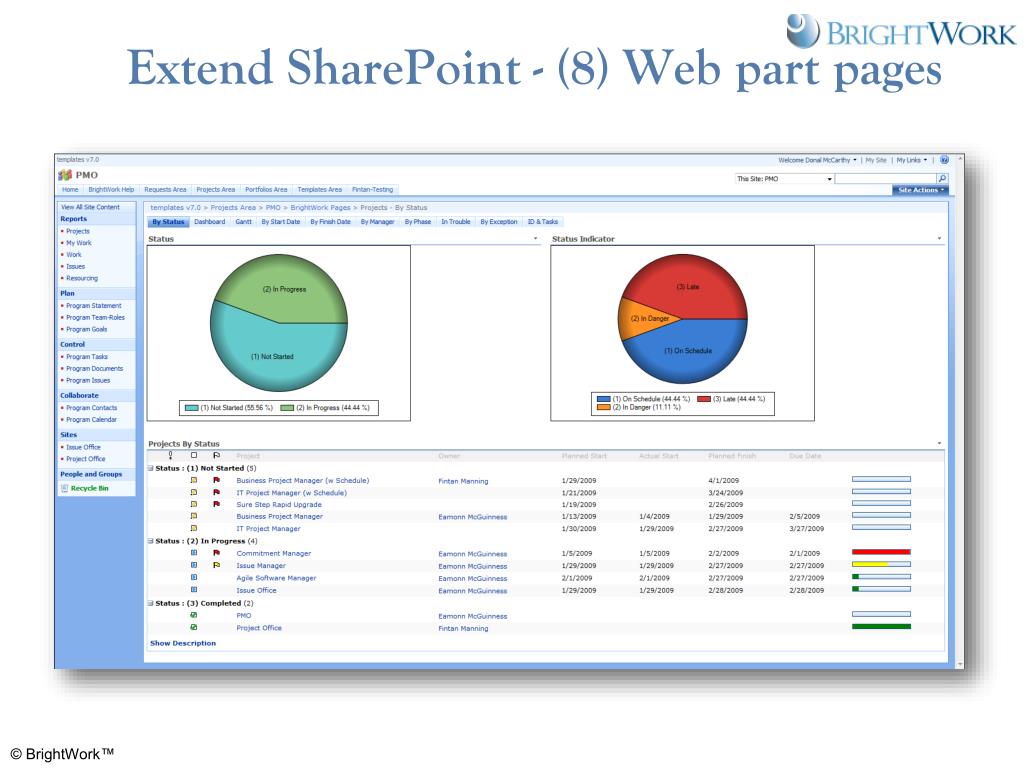The height and width of the screenshot is (768, 1024).
Task: Open Fintan Manning owner link in first row
Action: 463,481
